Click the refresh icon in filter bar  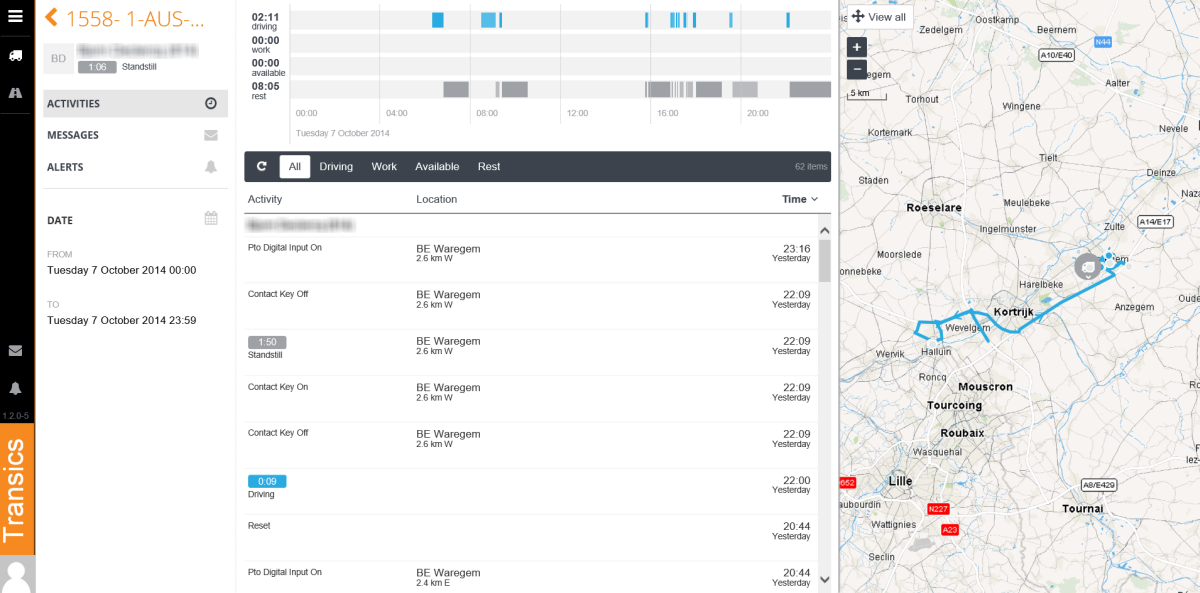262,167
